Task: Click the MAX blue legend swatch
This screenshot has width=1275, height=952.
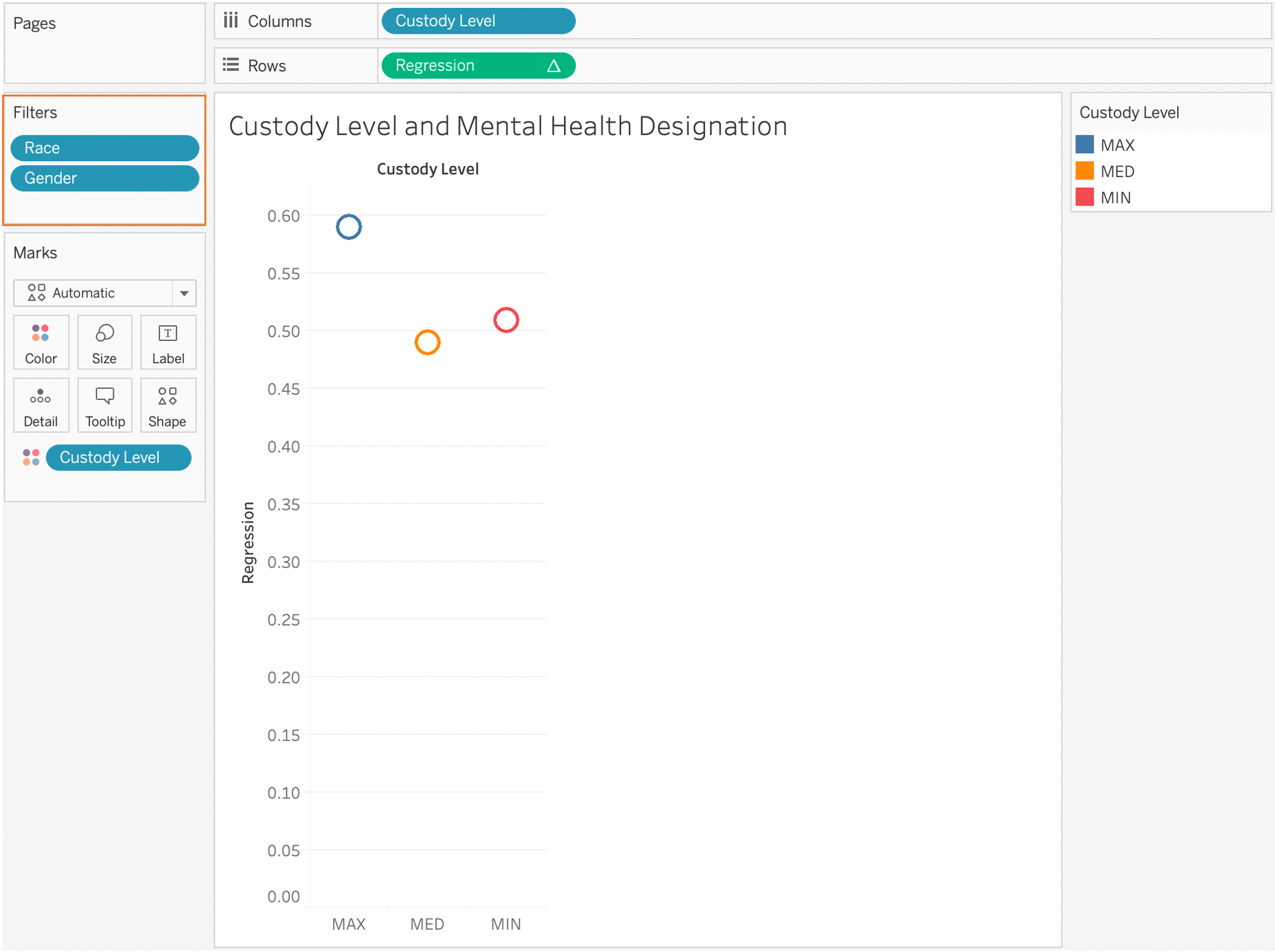Action: pyautogui.click(x=1085, y=145)
